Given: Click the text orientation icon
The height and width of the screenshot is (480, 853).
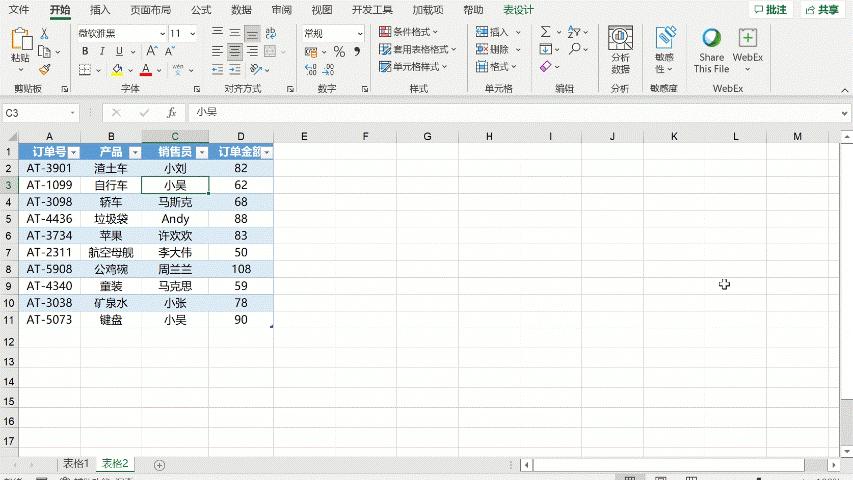Looking at the screenshot, I should [x=256, y=70].
